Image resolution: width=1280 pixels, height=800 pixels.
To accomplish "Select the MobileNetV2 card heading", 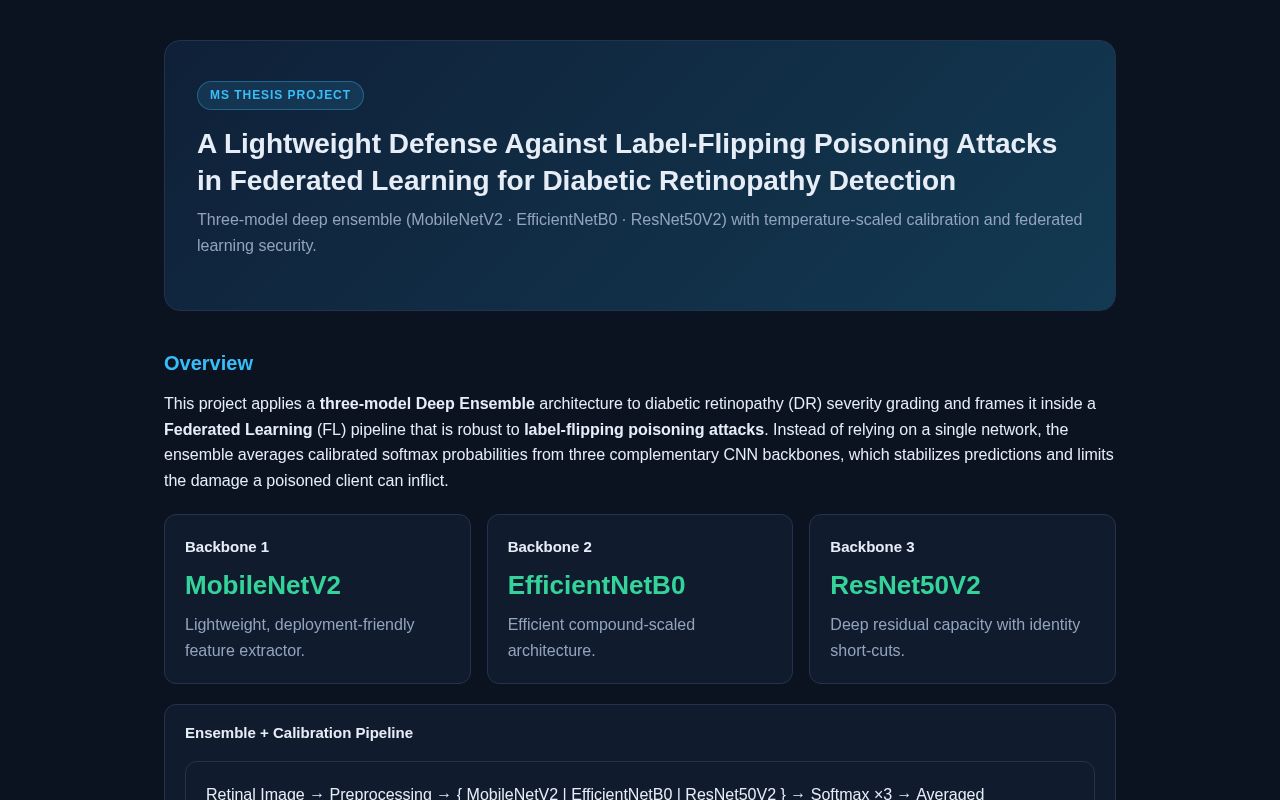I will click(263, 585).
